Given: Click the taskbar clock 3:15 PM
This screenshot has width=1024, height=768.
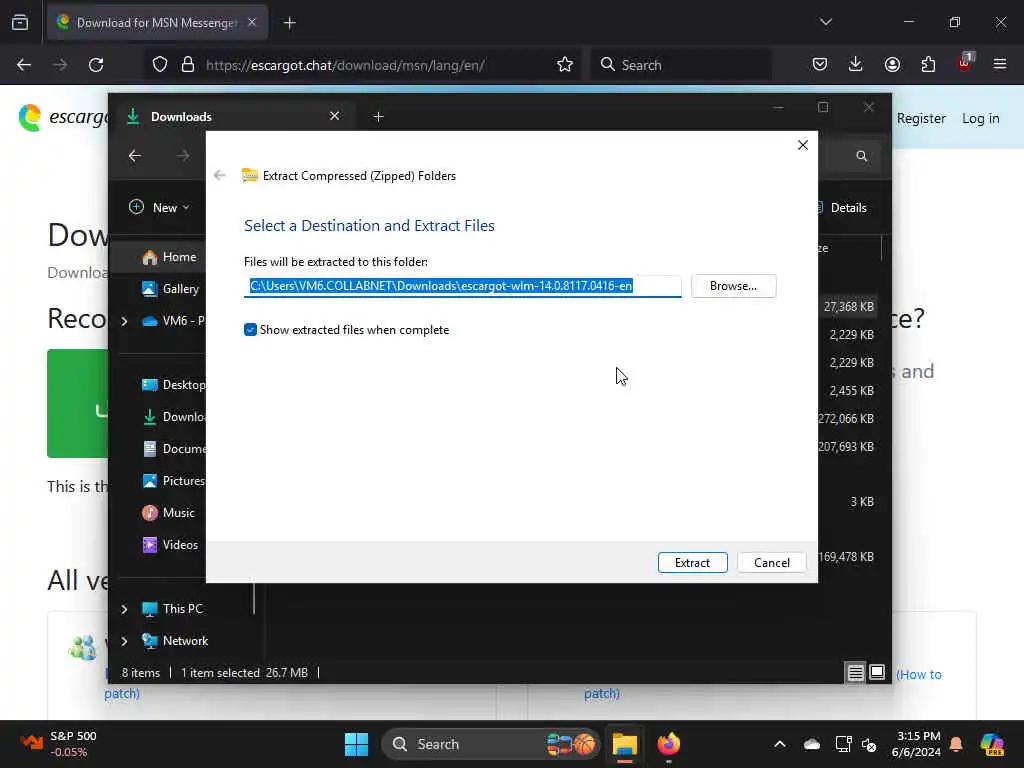Looking at the screenshot, I should (x=917, y=744).
